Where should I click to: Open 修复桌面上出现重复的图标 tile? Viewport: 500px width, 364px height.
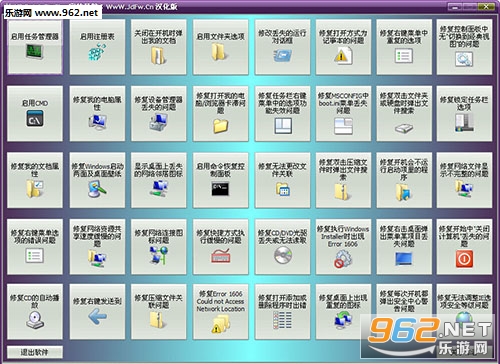click(343, 312)
